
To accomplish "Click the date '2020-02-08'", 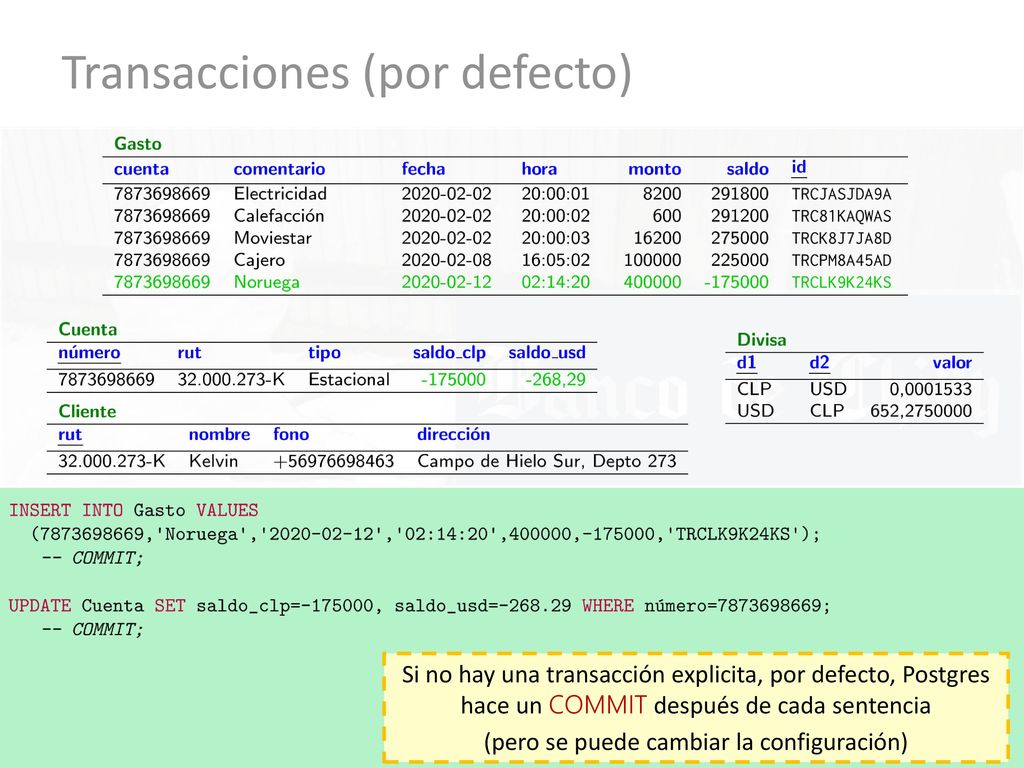I will [446, 261].
